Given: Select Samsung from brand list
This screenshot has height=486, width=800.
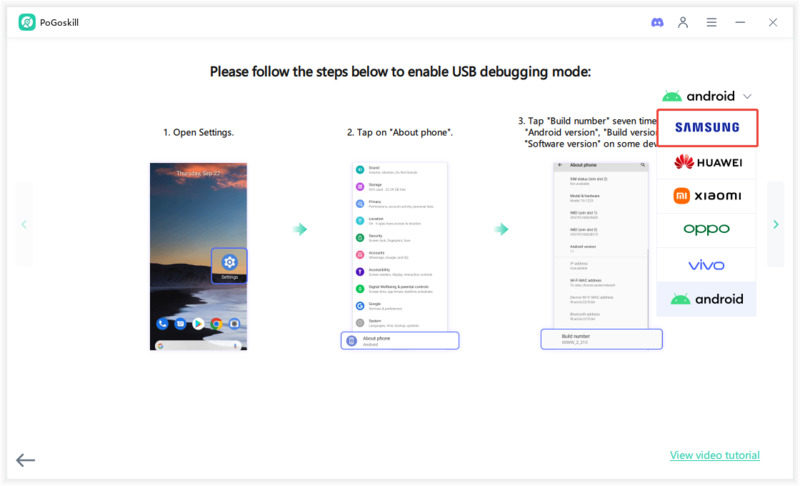Looking at the screenshot, I should [706, 128].
